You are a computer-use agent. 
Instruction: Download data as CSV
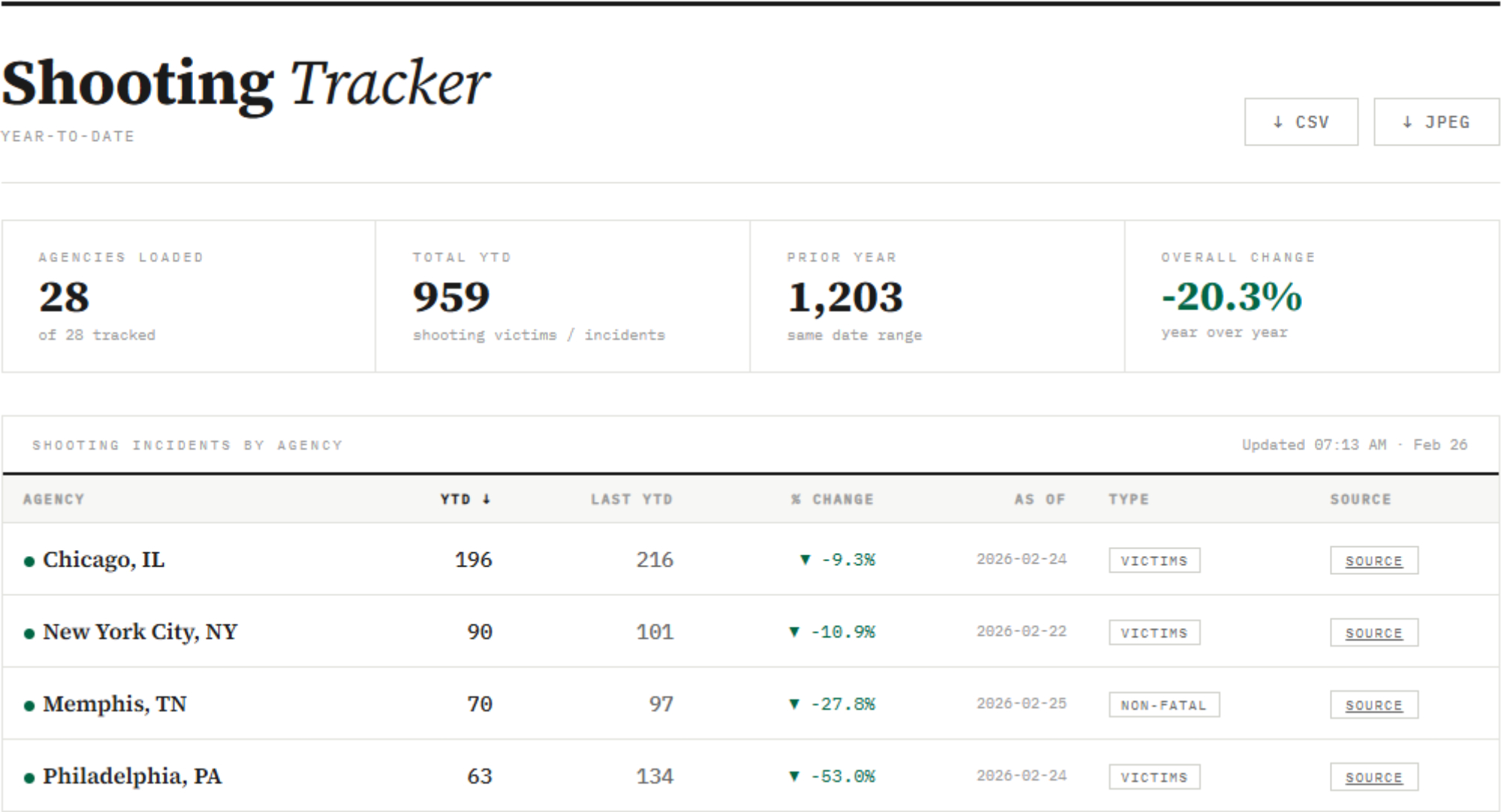click(x=1301, y=122)
